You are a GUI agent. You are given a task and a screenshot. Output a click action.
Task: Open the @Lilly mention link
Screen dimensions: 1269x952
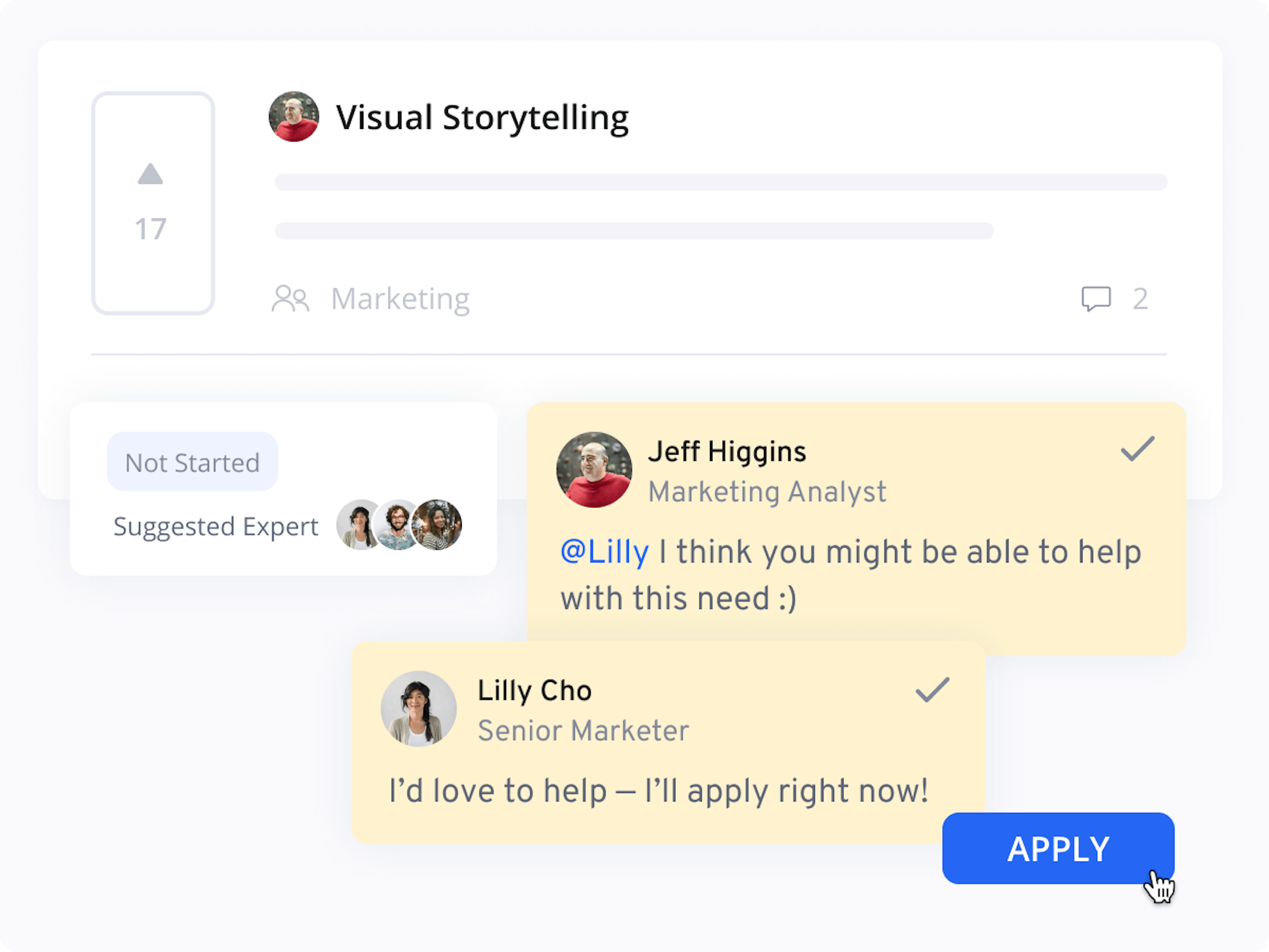pos(604,552)
